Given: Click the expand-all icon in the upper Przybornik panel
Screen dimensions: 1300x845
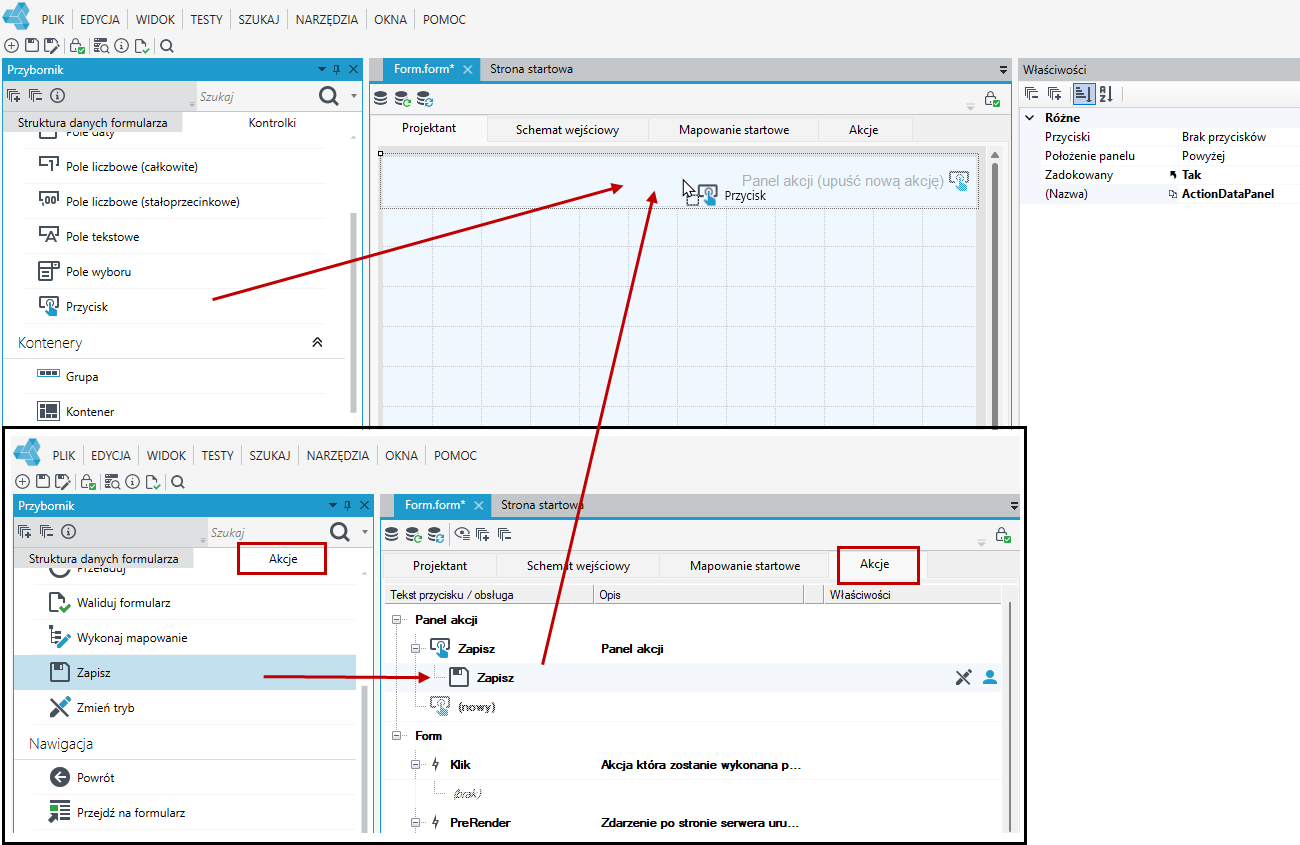Looking at the screenshot, I should tap(14, 96).
